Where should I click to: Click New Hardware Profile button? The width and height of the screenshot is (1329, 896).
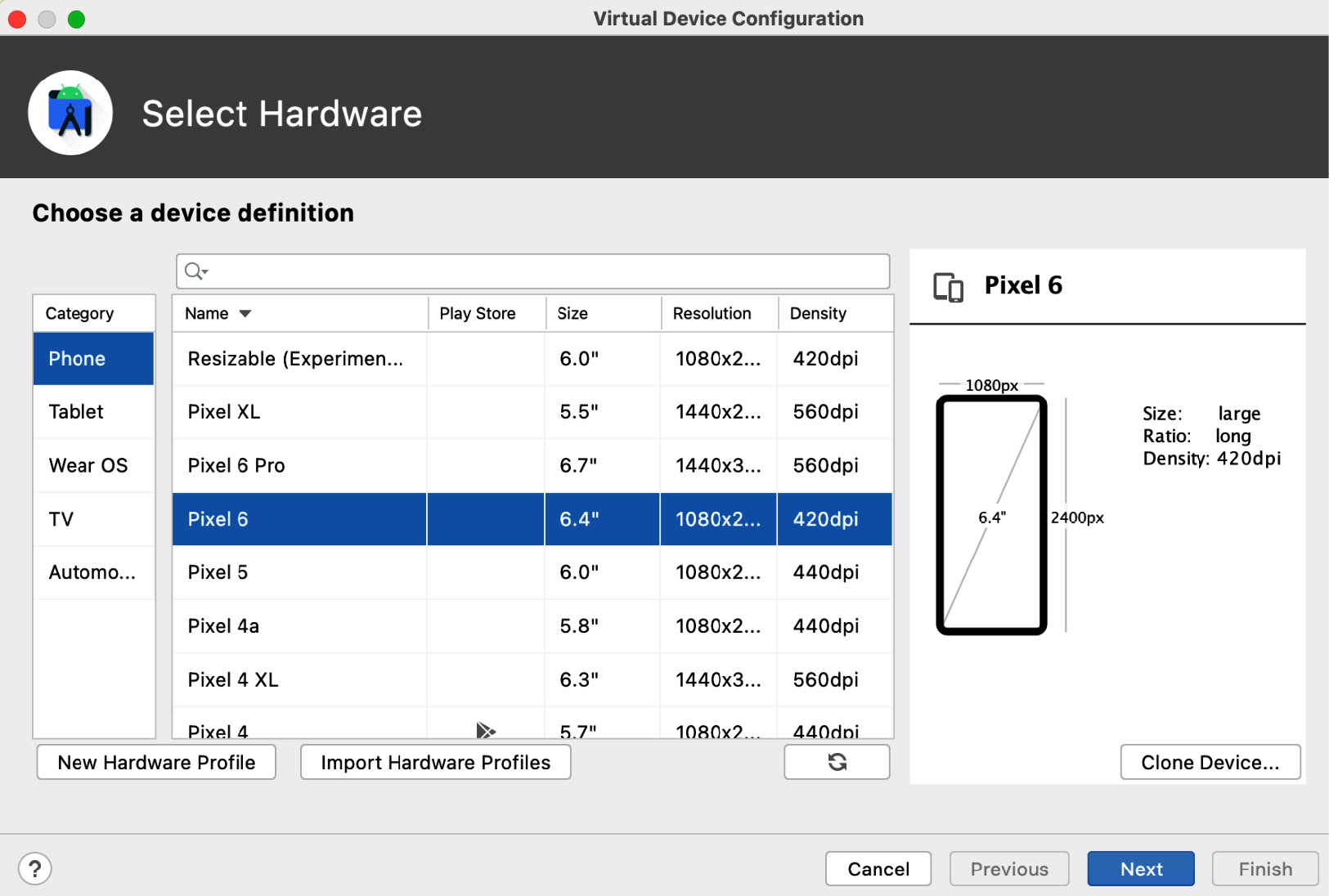pos(156,762)
